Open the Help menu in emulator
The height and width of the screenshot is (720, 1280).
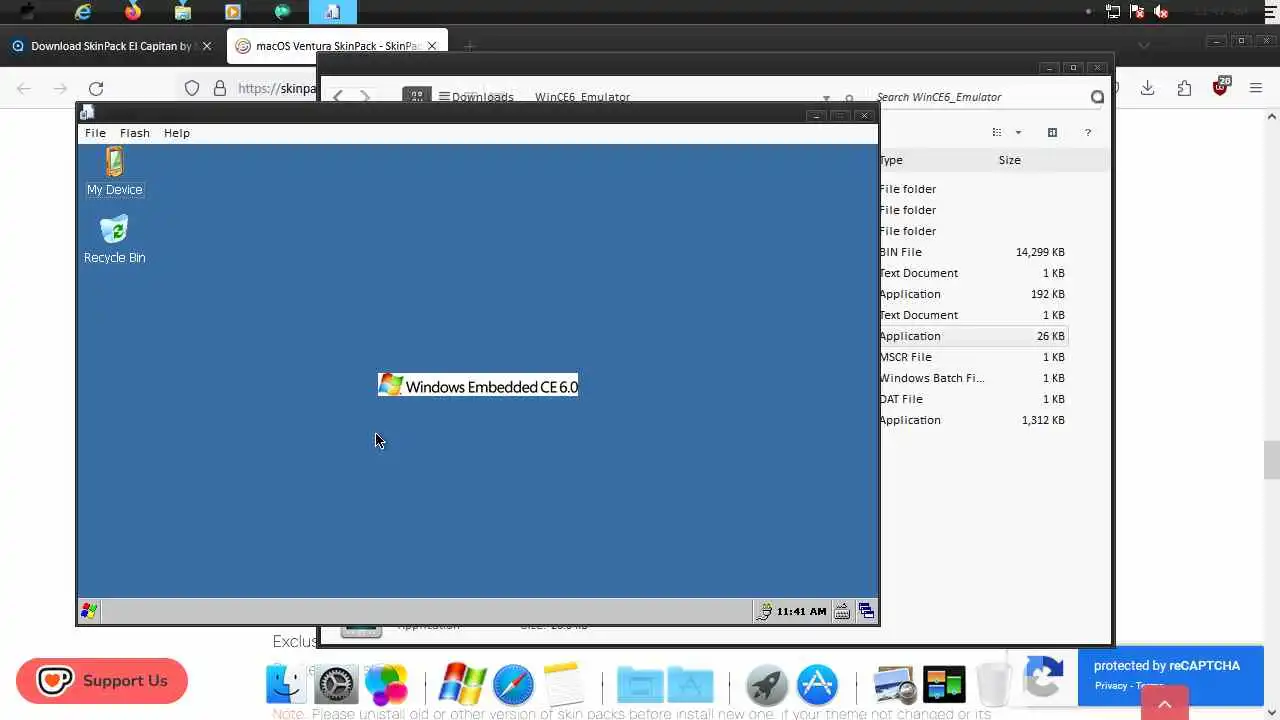coord(177,133)
